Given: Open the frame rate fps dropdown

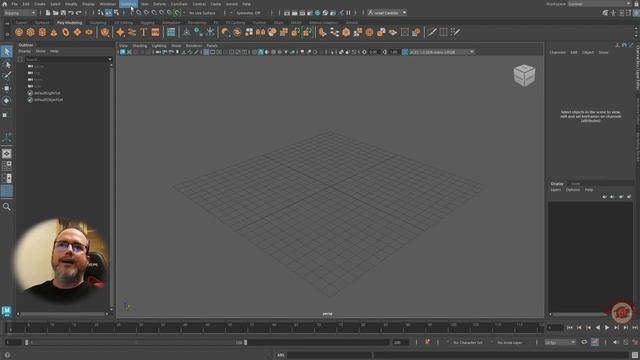Looking at the screenshot, I should (x=560, y=342).
